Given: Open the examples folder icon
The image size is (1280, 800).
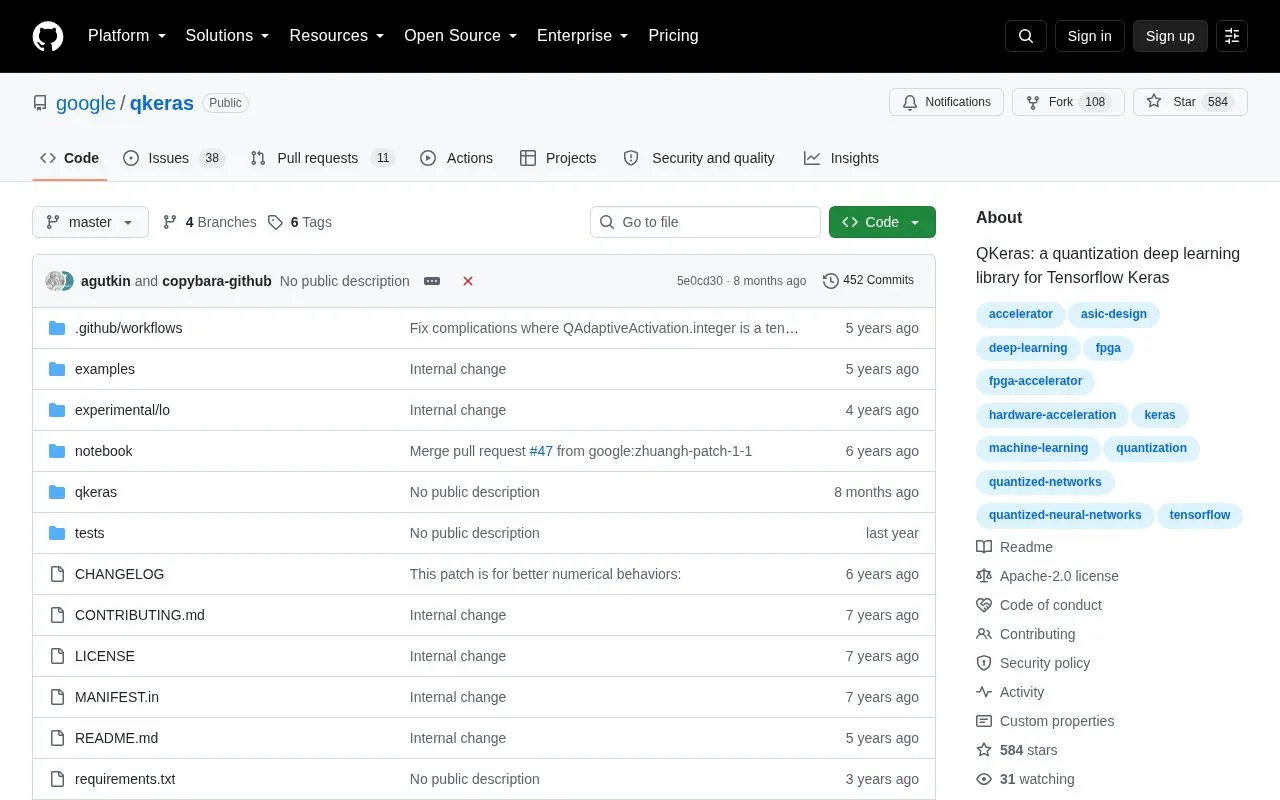Looking at the screenshot, I should 57,369.
